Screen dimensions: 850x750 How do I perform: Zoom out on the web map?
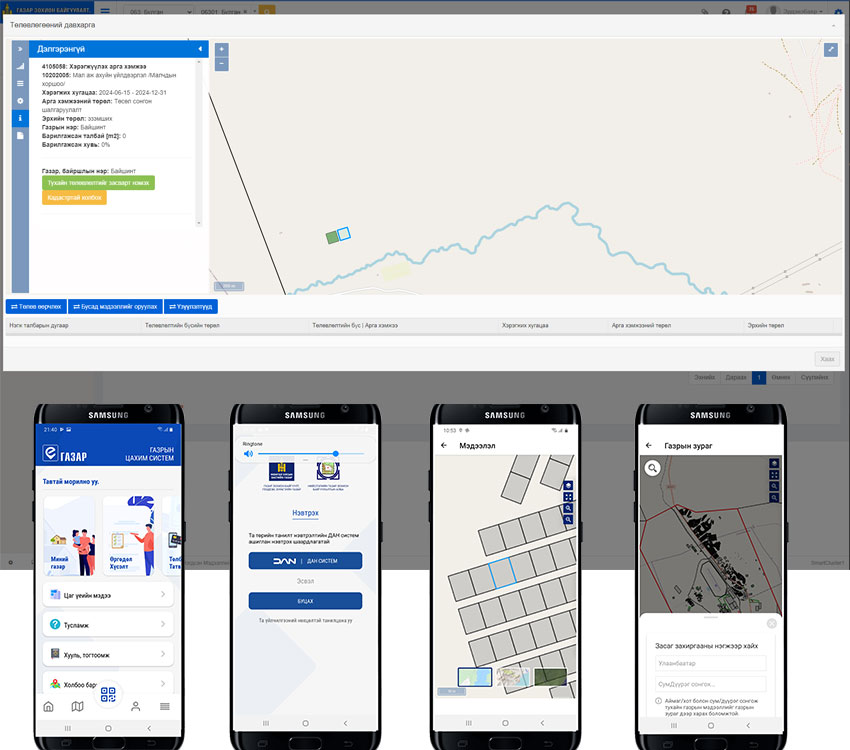coord(221,63)
